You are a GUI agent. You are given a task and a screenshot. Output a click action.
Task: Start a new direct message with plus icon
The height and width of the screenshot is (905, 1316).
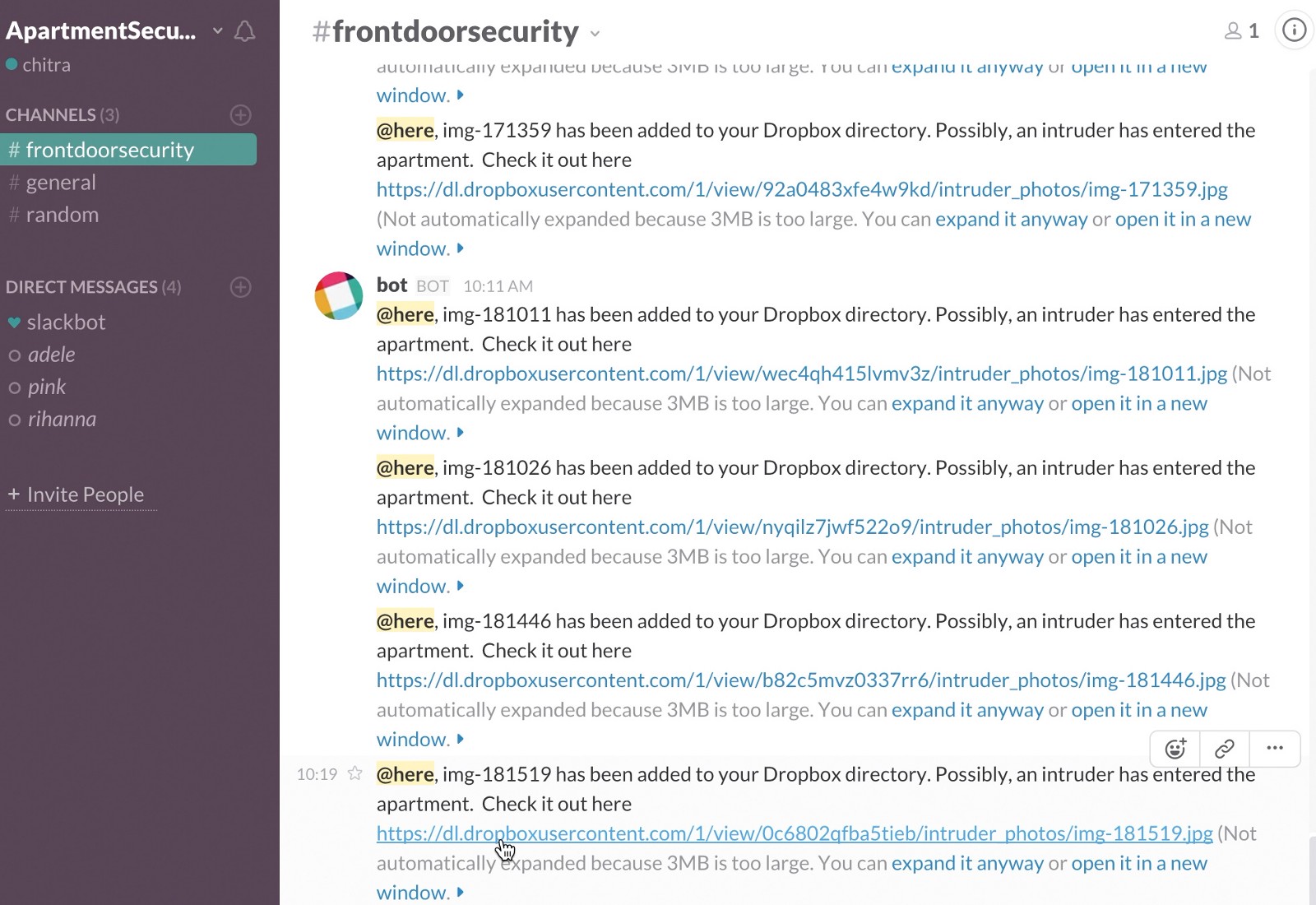pyautogui.click(x=240, y=287)
